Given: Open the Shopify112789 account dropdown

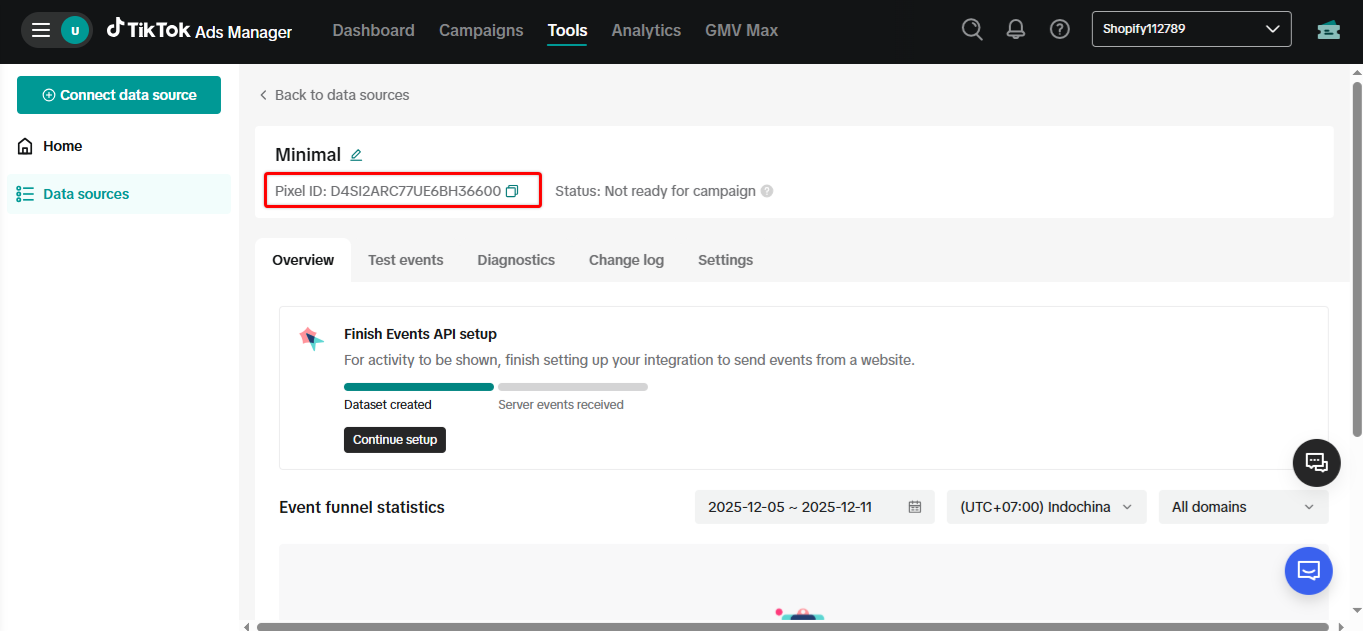Looking at the screenshot, I should (1191, 29).
